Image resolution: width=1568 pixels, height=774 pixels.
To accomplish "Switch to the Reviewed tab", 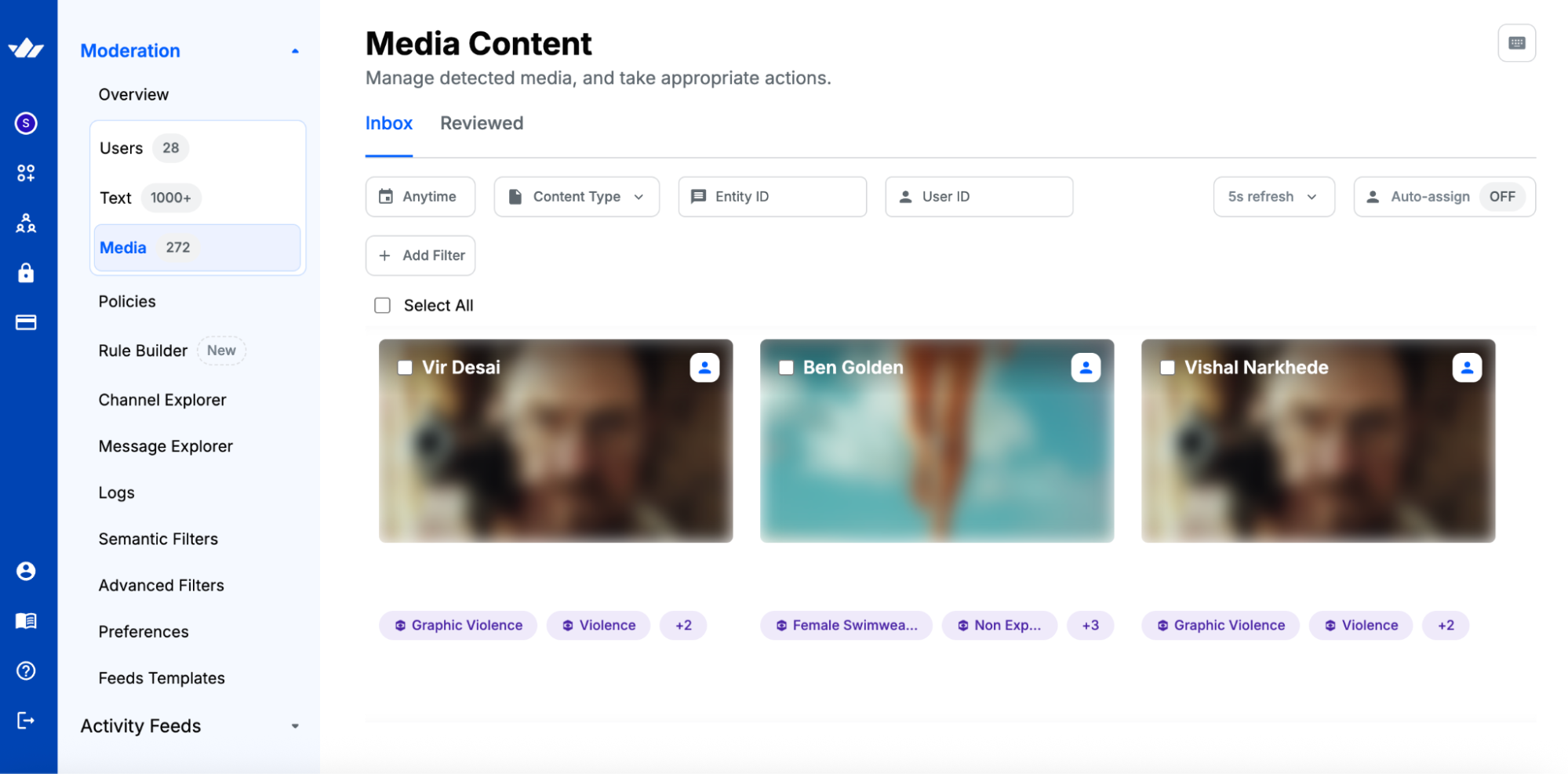I will (x=482, y=123).
